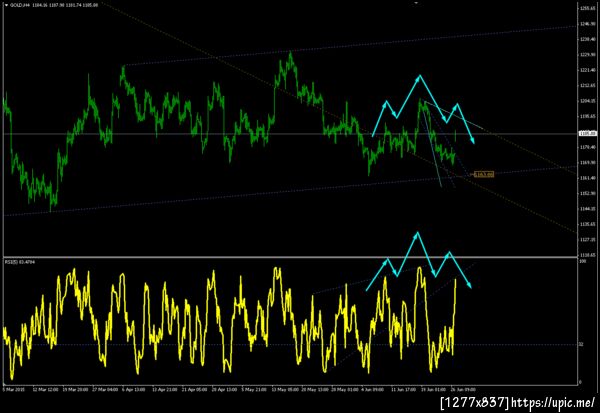Click the '26 Jun 09:00' time axis label
Screen dimensions: 600x413
click(x=463, y=389)
